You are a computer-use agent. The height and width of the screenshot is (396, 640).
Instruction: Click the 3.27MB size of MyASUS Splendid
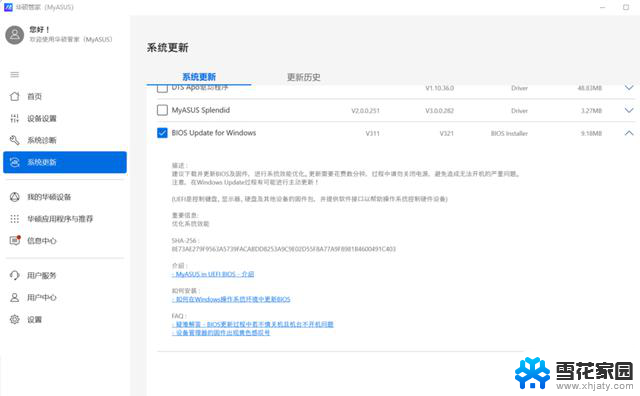591,111
